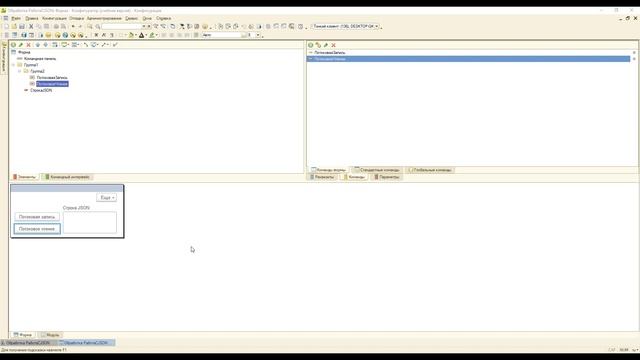Click the text color letter A icon
Screen dimensions: 640x360
[x=142, y=36]
